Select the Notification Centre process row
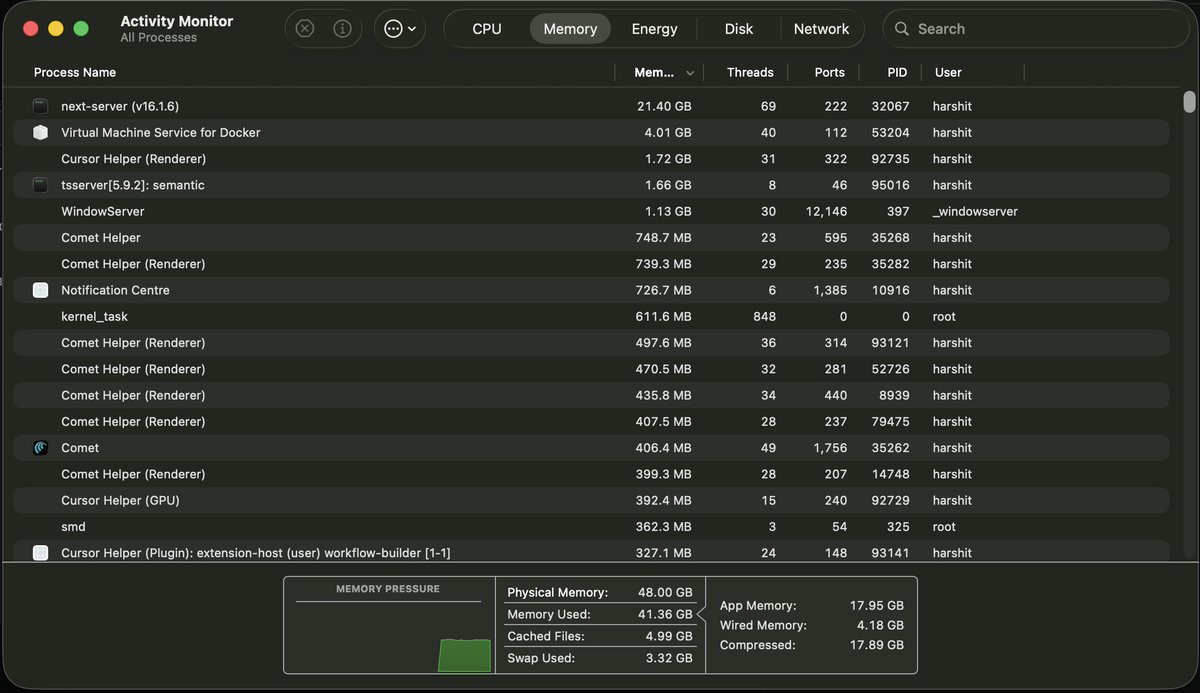 click(590, 290)
